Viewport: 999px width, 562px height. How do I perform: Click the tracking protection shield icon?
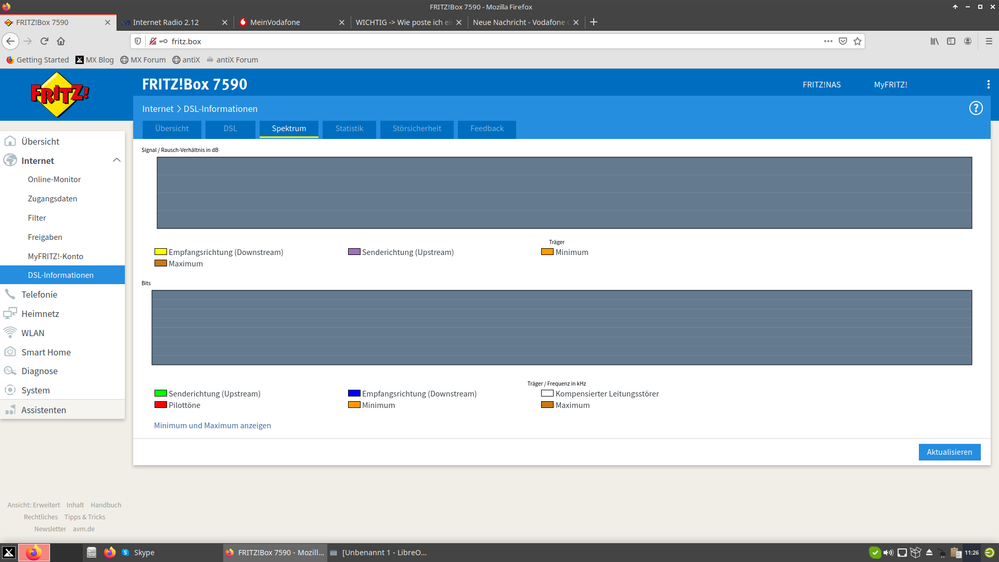138,41
